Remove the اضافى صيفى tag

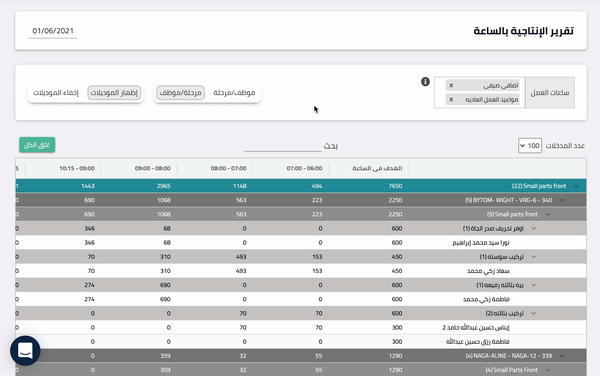[451, 85]
